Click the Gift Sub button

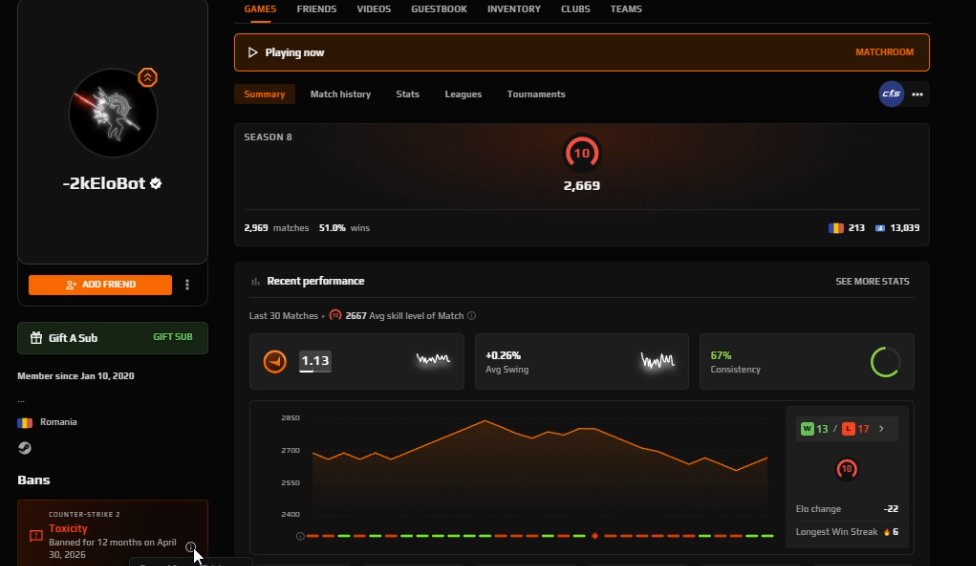172,337
